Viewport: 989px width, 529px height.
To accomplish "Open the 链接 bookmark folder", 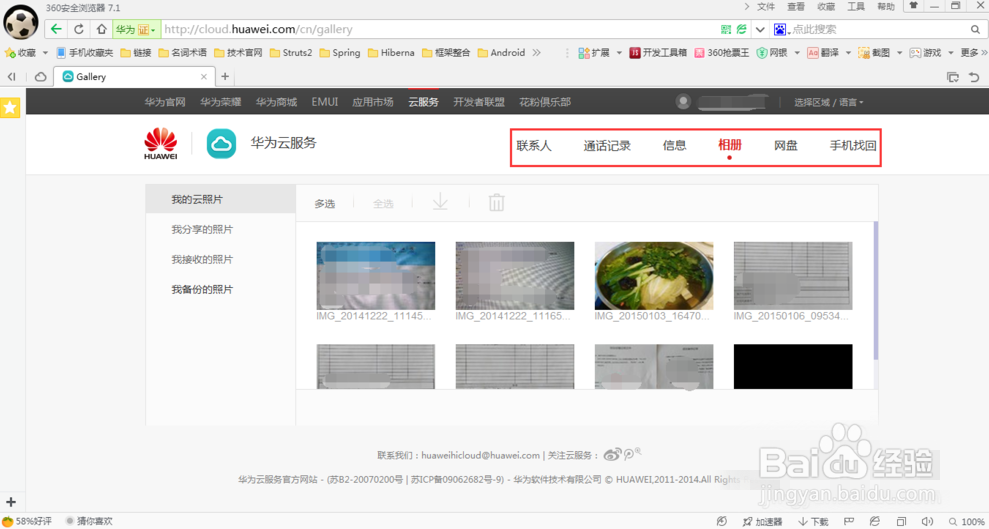I will [x=136, y=53].
